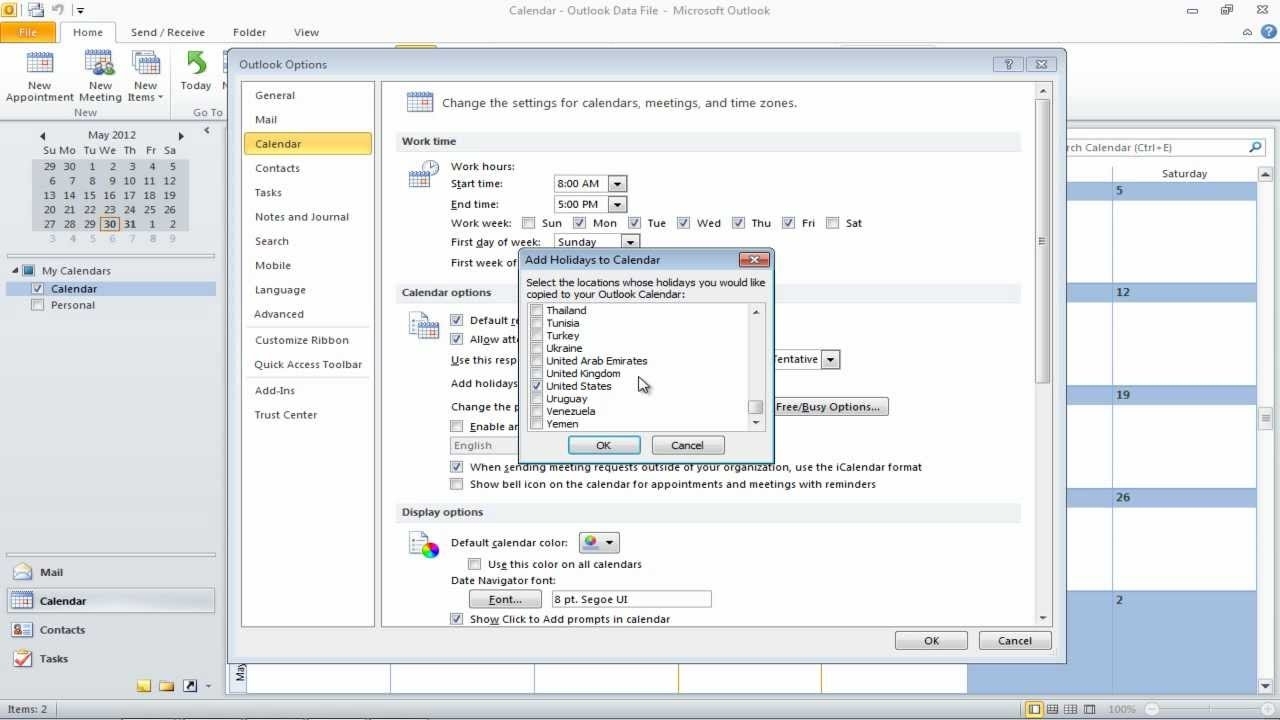Viewport: 1280px width, 720px height.
Task: Open Start time dropdown
Action: point(617,184)
